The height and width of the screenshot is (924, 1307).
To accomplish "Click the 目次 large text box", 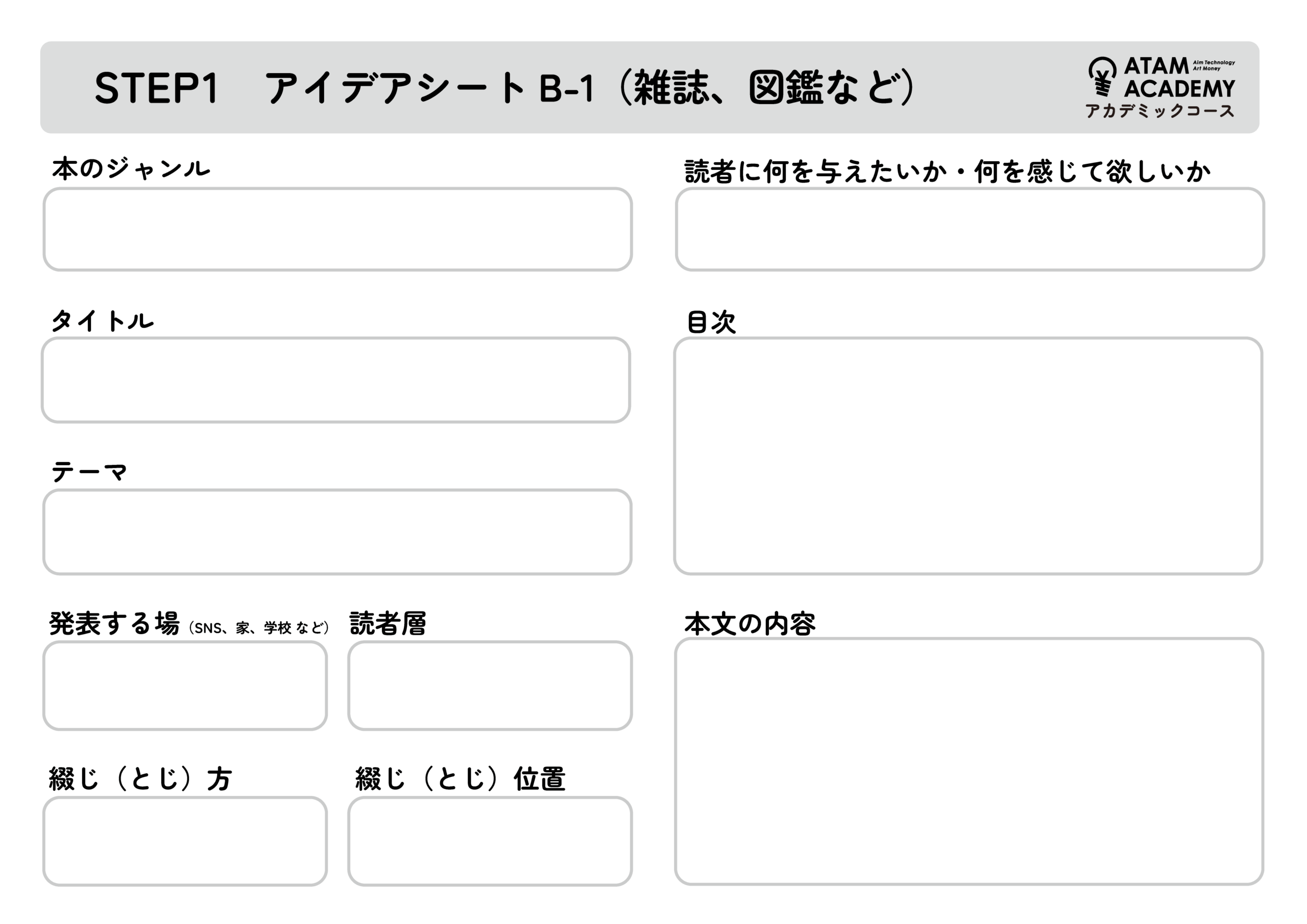I will [x=969, y=456].
